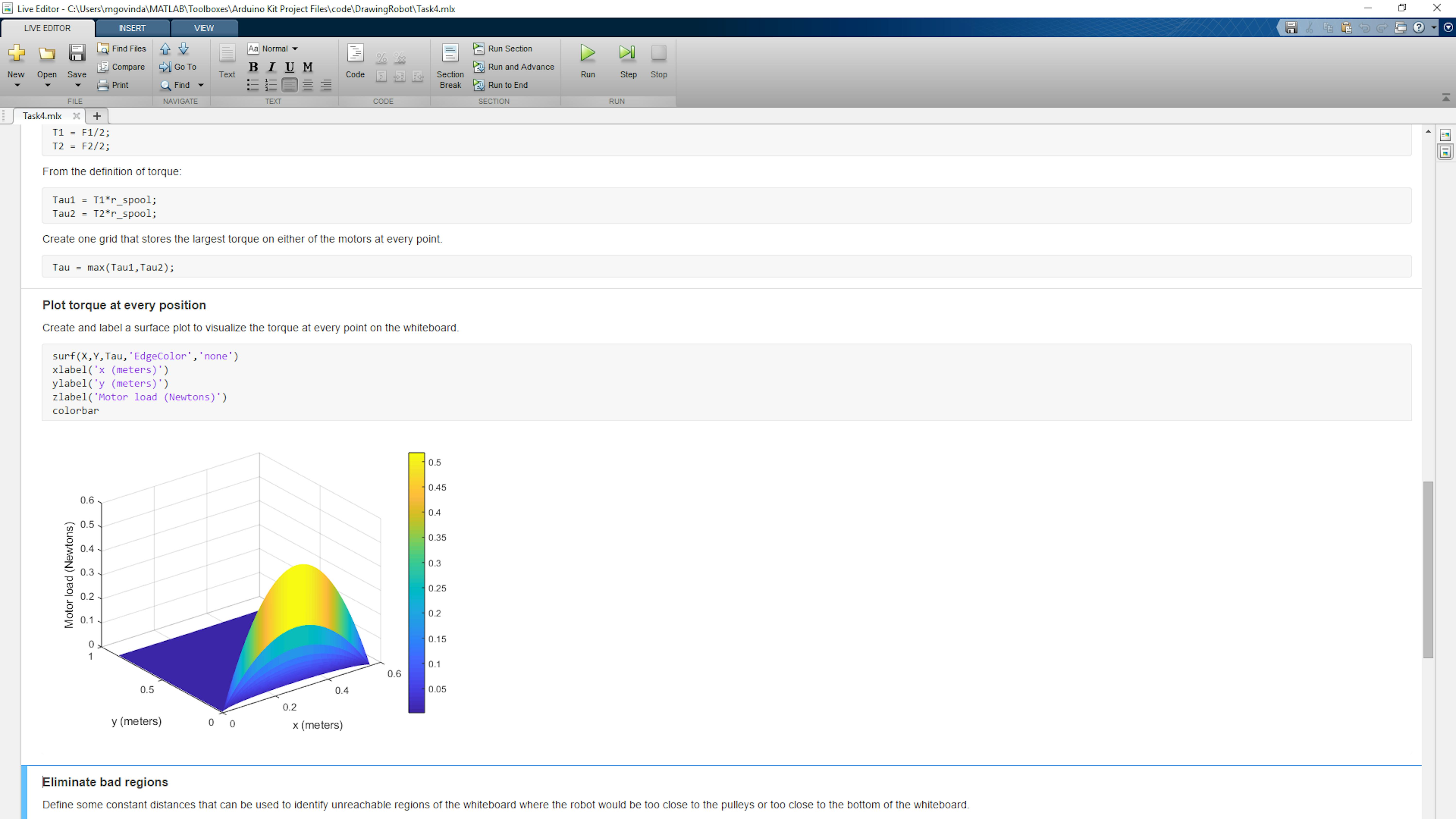Click Run and Advance
Image resolution: width=1456 pixels, height=819 pixels.
pyautogui.click(x=513, y=67)
